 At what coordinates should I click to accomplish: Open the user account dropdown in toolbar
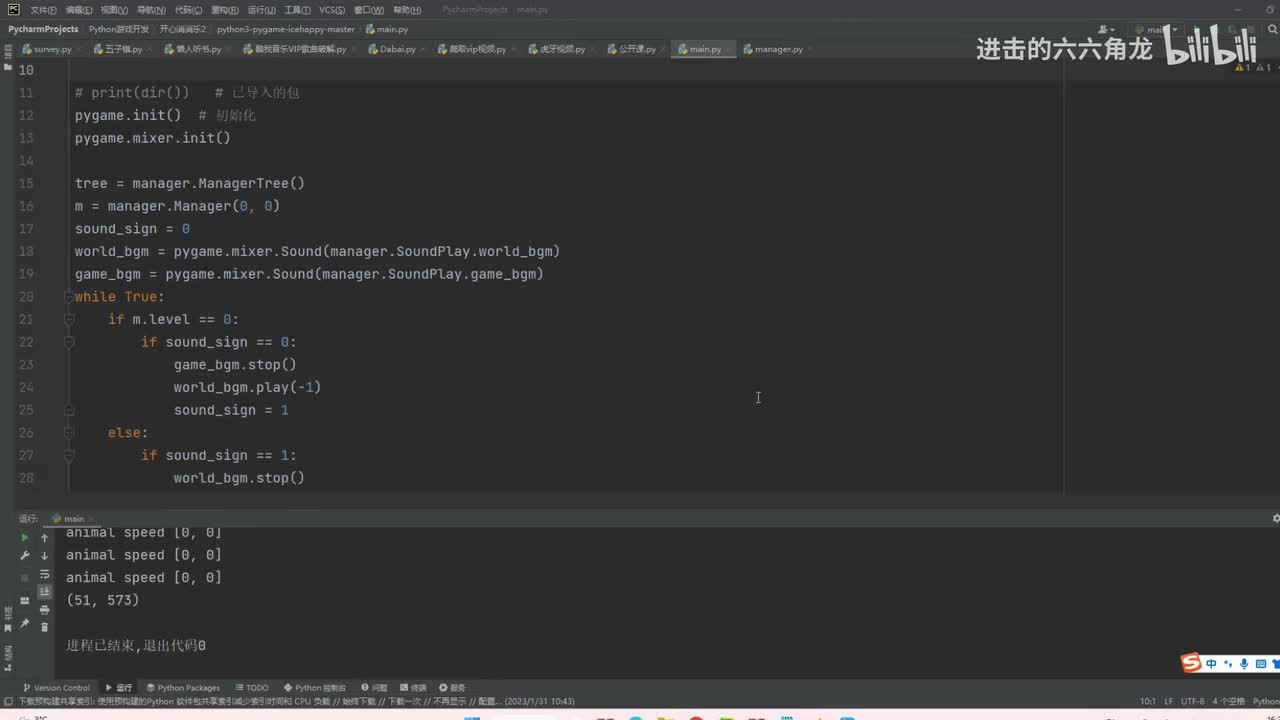(1107, 30)
